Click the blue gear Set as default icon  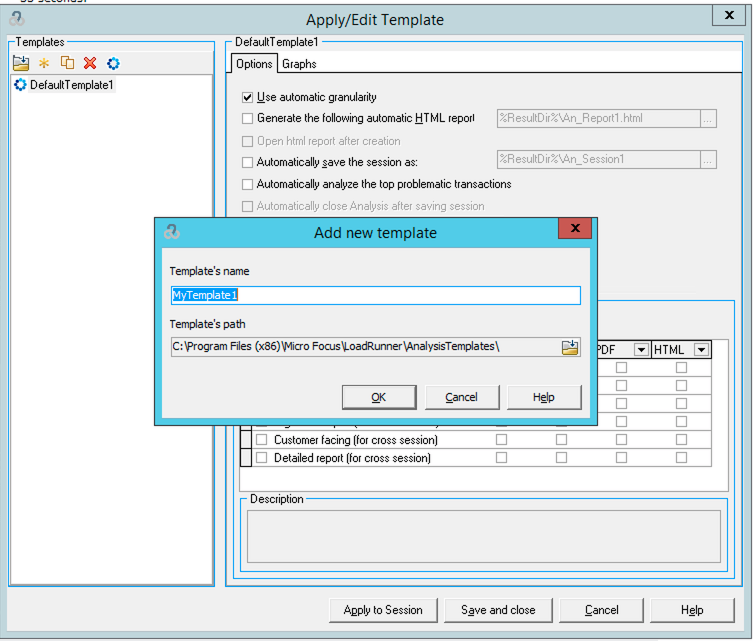[113, 63]
